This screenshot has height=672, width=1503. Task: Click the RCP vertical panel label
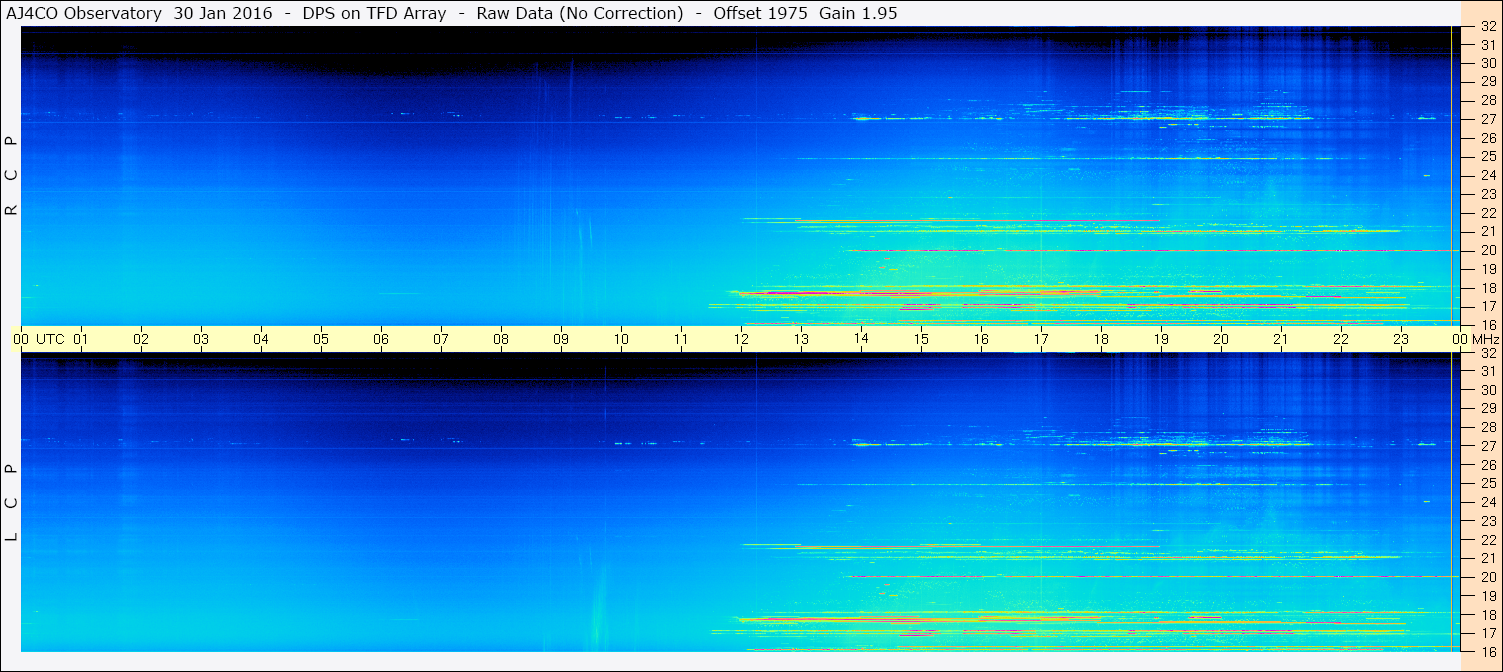(x=11, y=176)
